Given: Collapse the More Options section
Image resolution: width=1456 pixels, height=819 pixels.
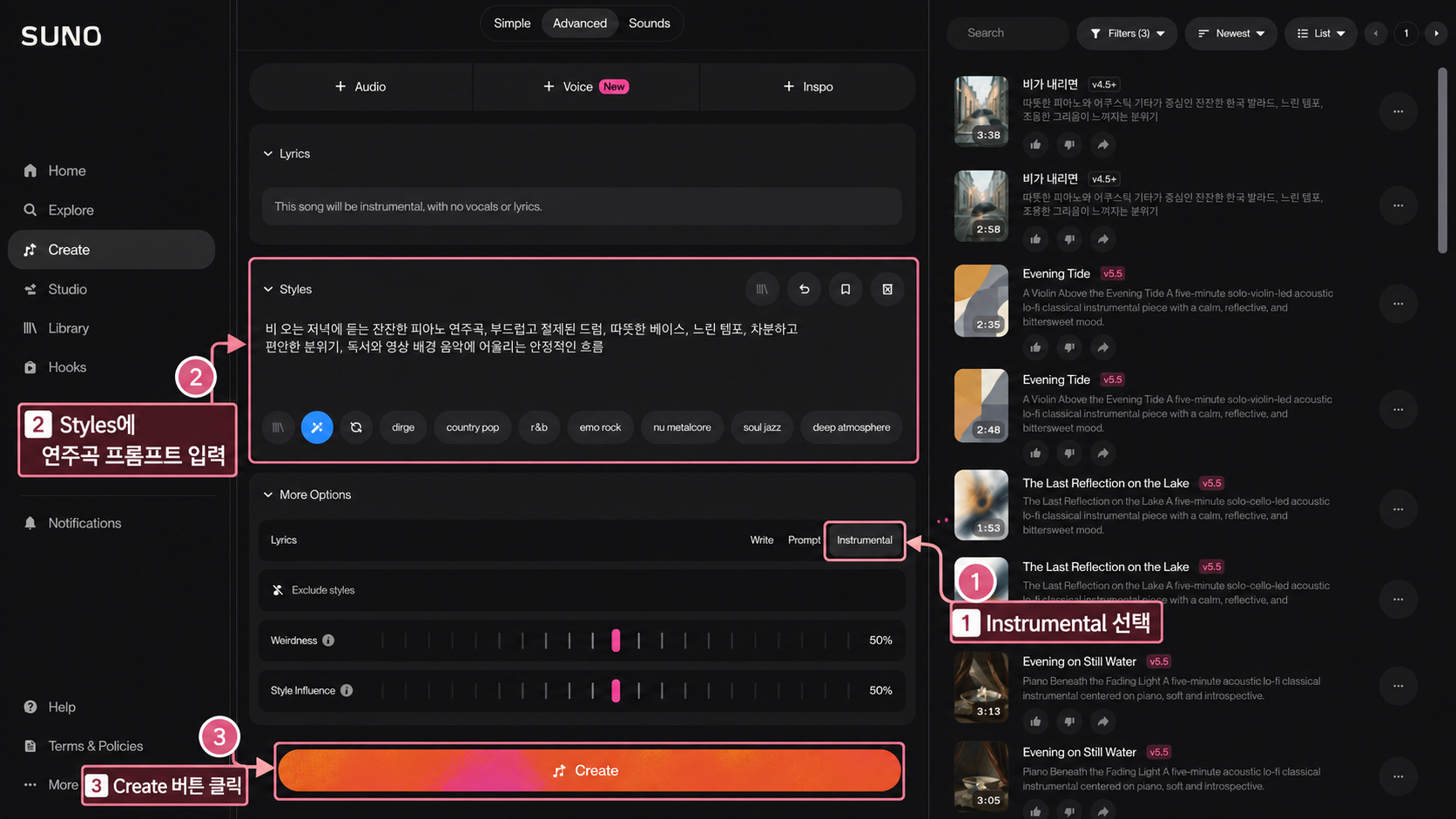Looking at the screenshot, I should point(307,494).
